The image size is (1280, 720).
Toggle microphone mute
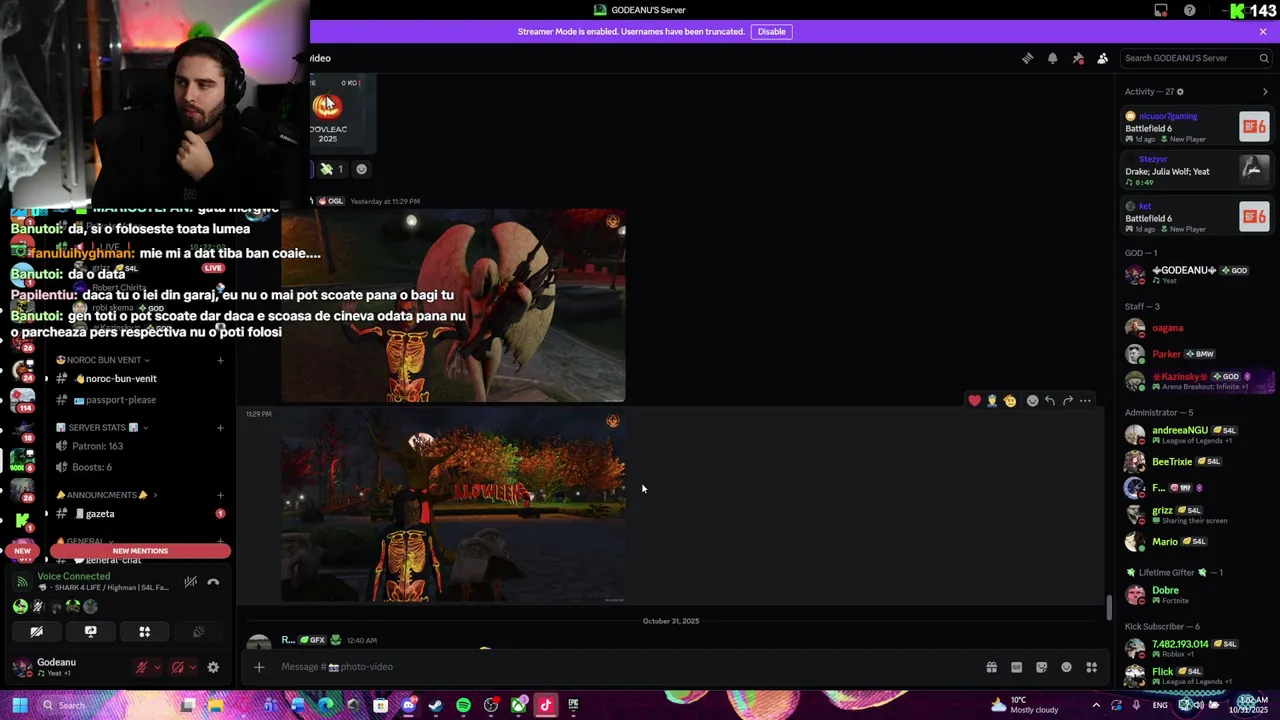point(141,667)
